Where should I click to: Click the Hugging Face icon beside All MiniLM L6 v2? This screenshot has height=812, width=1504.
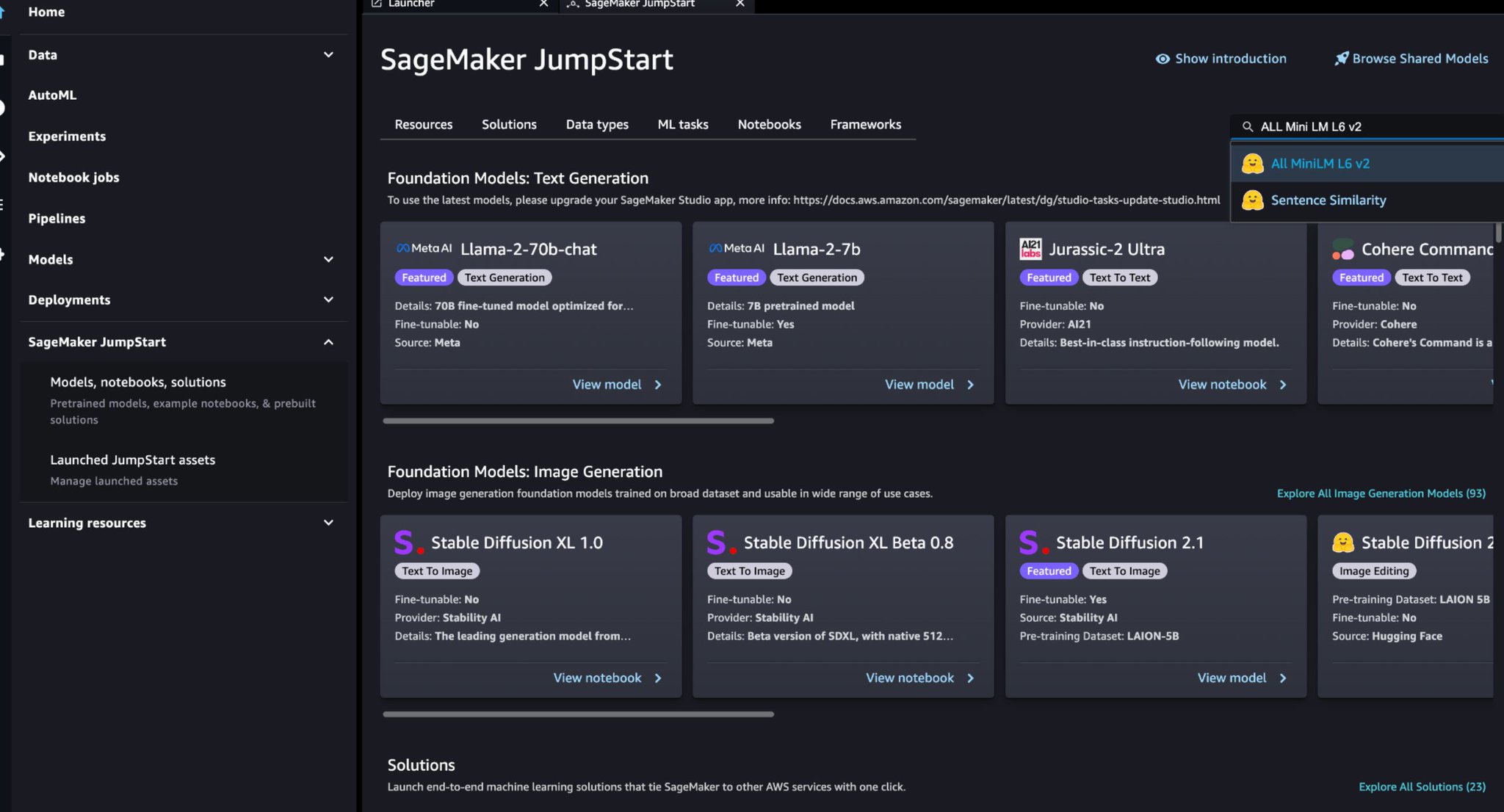tap(1253, 163)
